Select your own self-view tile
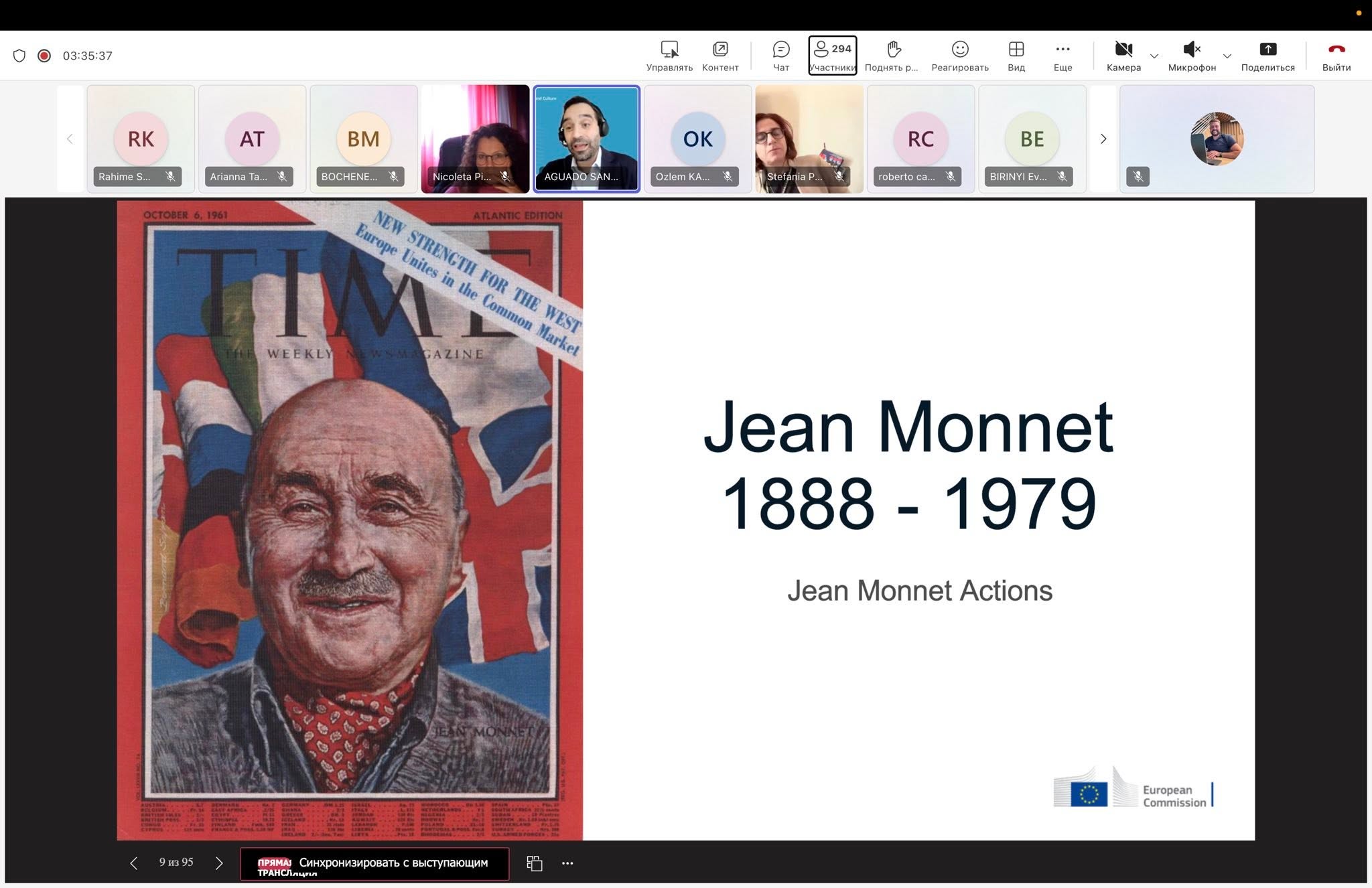The height and width of the screenshot is (888, 1372). tap(1217, 139)
